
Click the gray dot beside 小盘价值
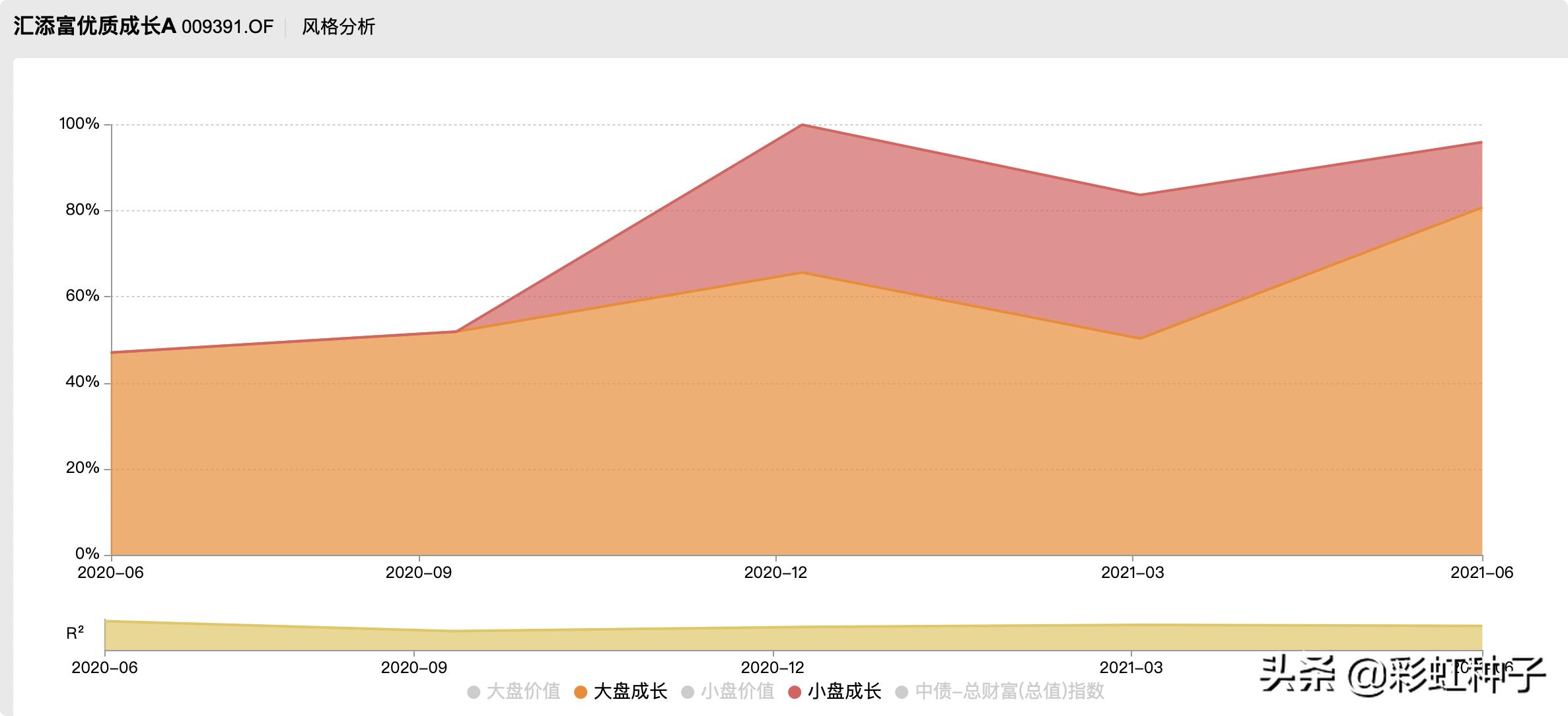[x=688, y=692]
